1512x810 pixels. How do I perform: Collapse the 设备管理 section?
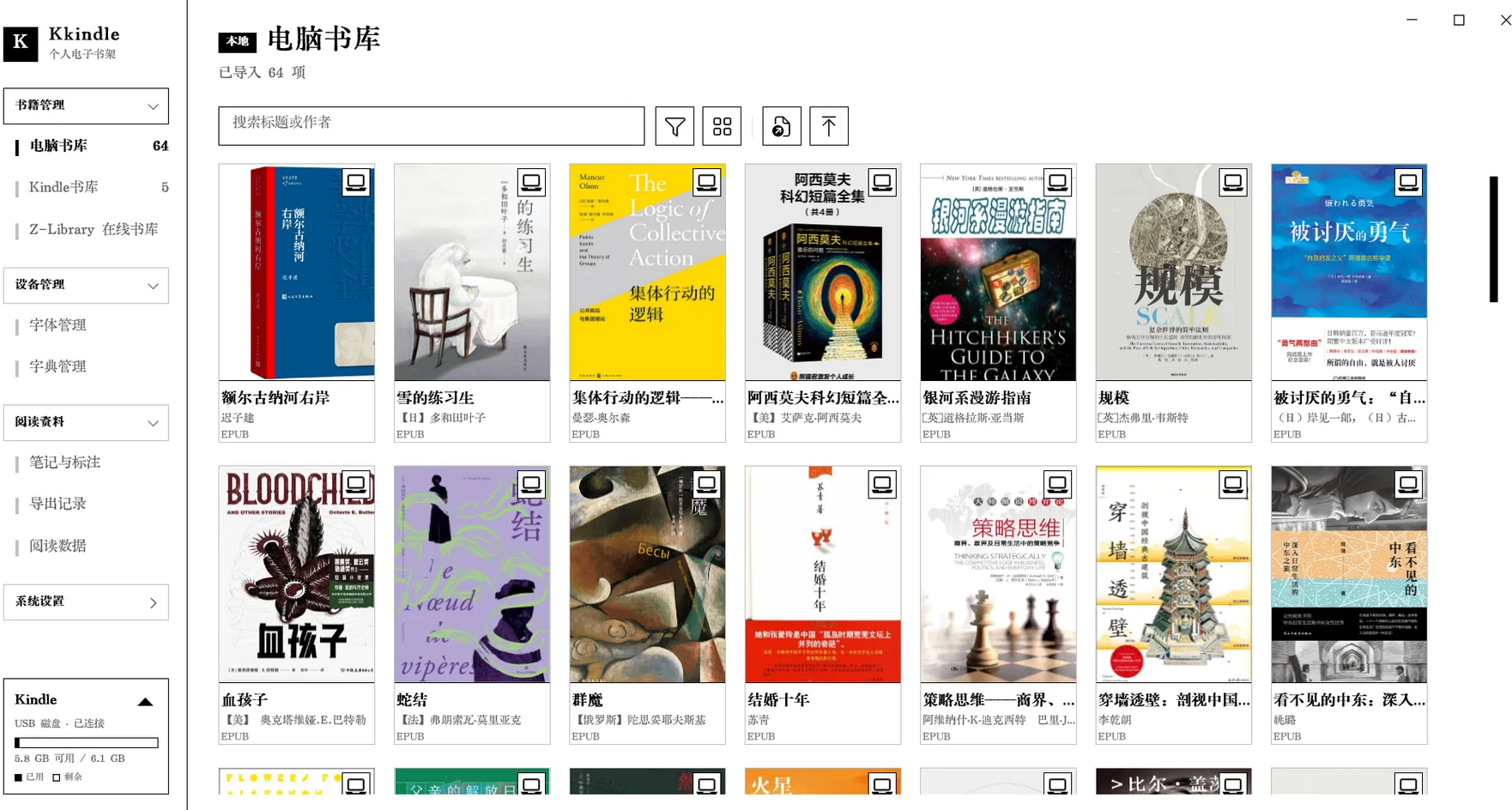(x=86, y=285)
